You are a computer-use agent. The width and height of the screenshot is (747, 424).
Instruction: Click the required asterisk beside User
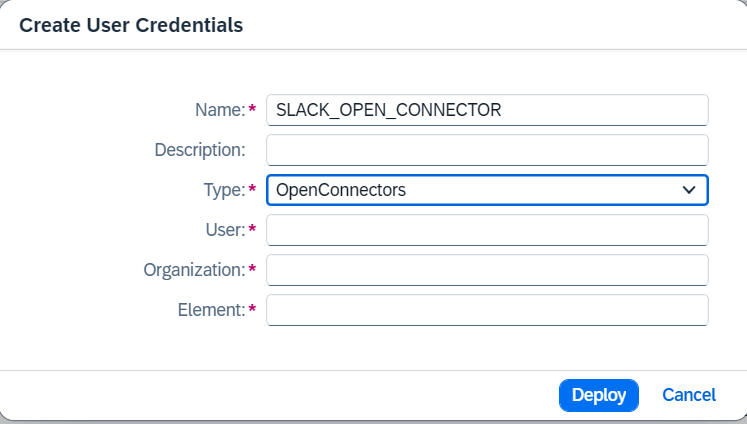[x=252, y=229]
